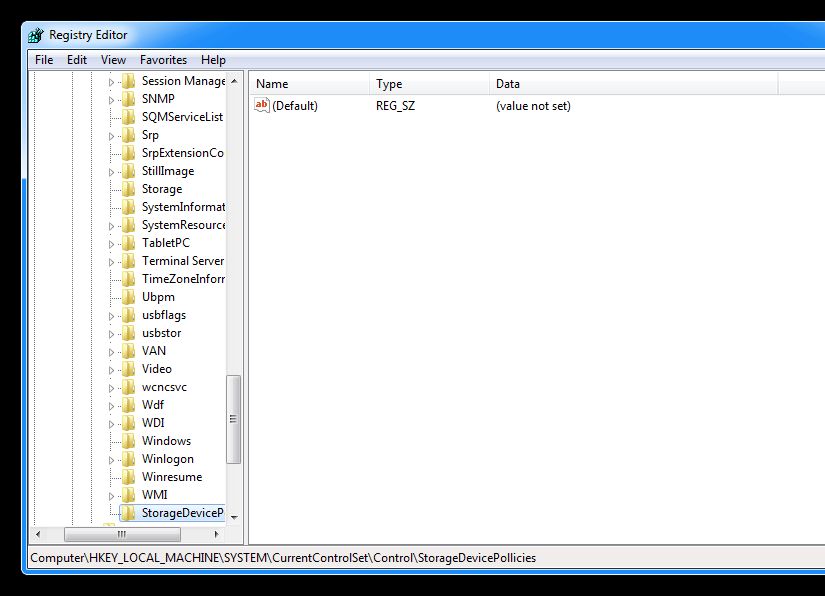Click the Winresume folder icon
This screenshot has height=596, width=825.
128,477
